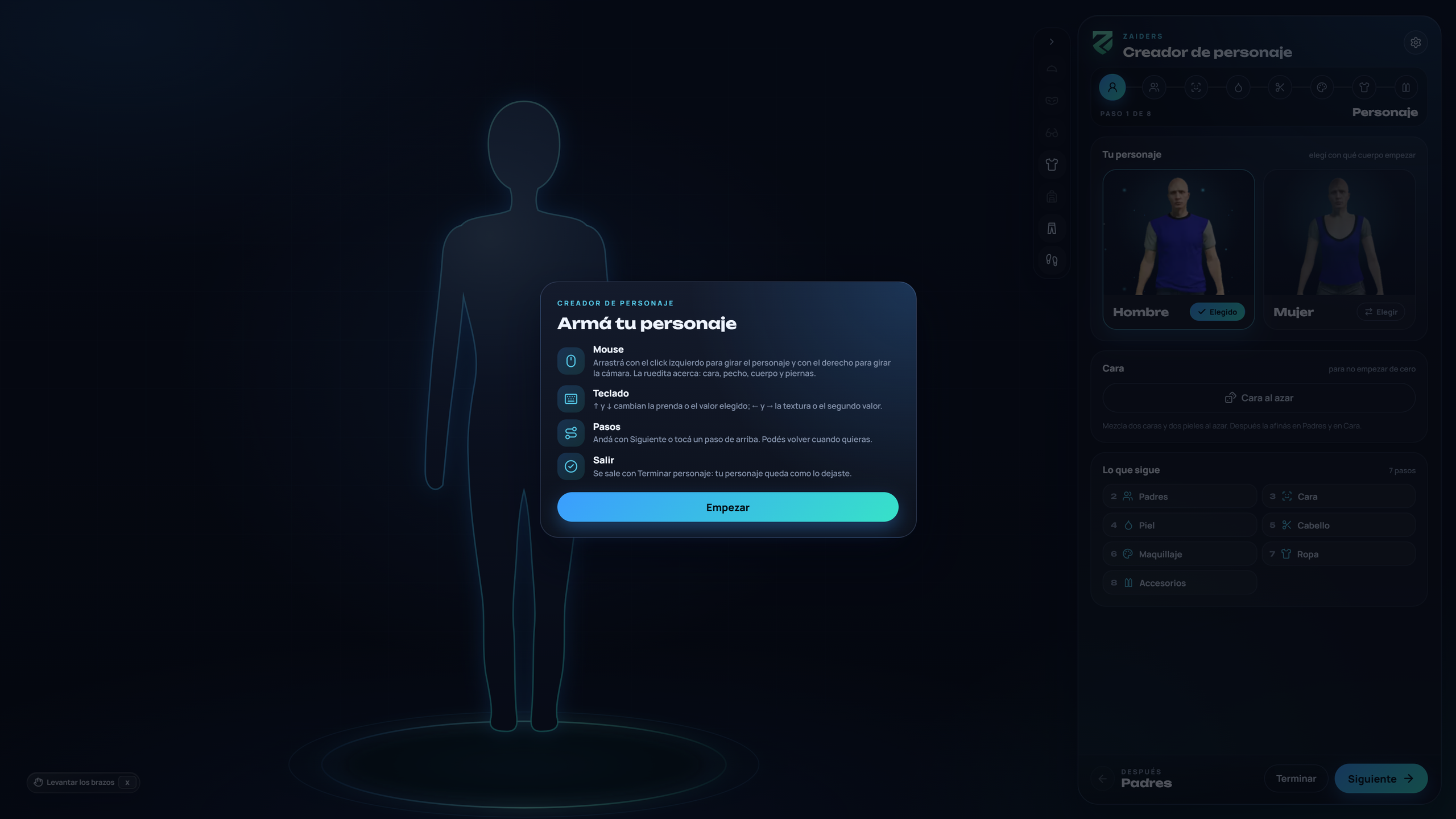Open step 5 Cabello in Lo que sigue
The image size is (1456, 819).
(x=1339, y=525)
